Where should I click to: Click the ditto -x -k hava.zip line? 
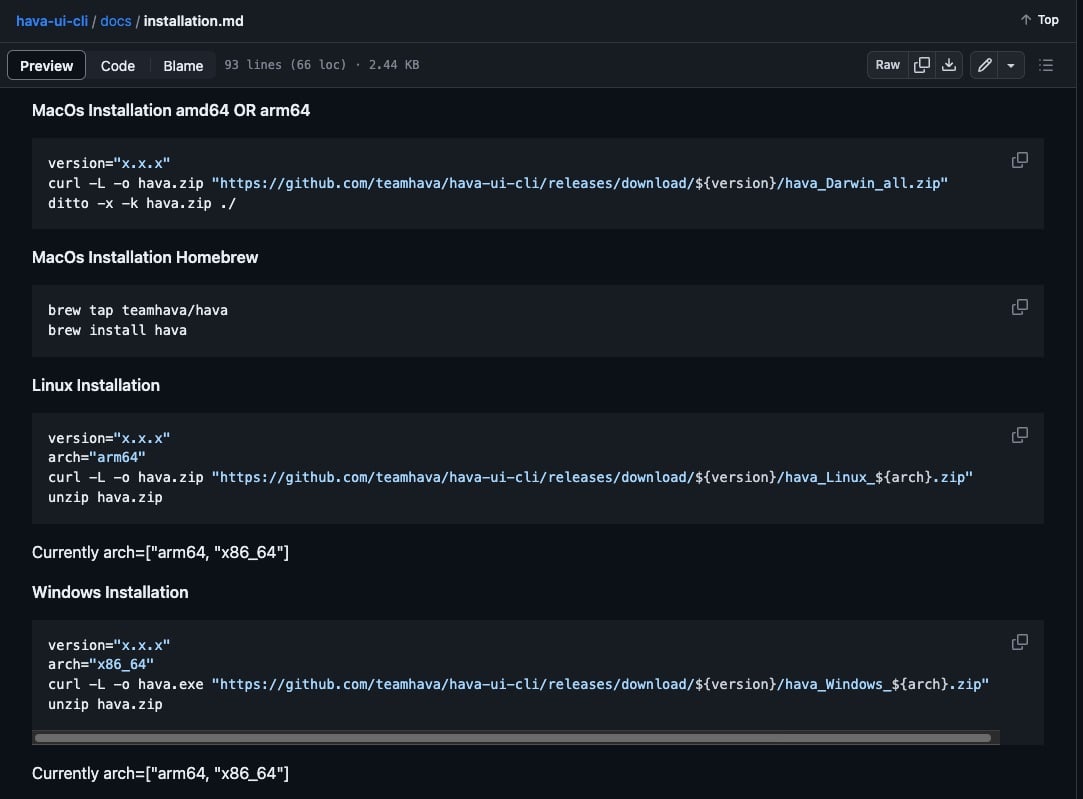click(142, 203)
